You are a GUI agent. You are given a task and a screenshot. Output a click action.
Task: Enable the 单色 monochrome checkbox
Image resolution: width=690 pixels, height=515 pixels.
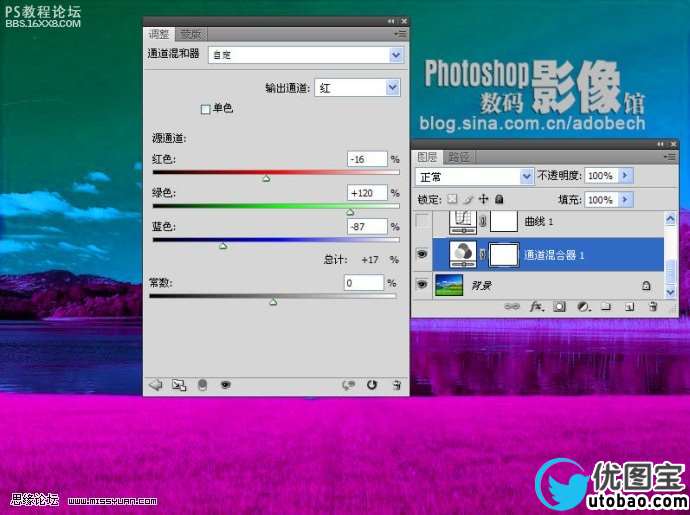tap(205, 109)
